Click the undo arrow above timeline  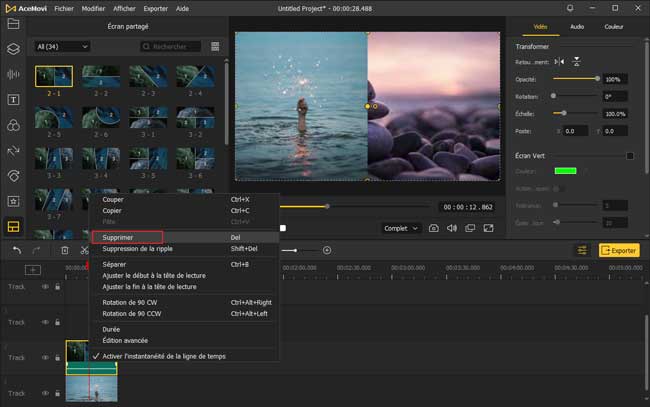click(x=16, y=250)
